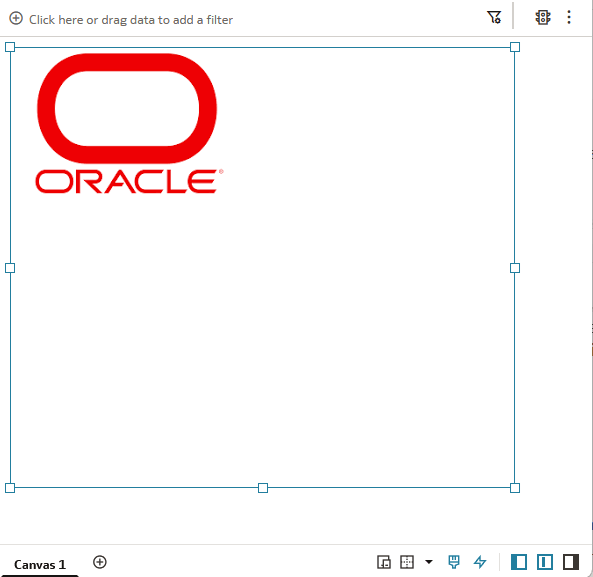The height and width of the screenshot is (577, 593).
Task: Toggle the right side panel icon
Action: pyautogui.click(x=571, y=562)
